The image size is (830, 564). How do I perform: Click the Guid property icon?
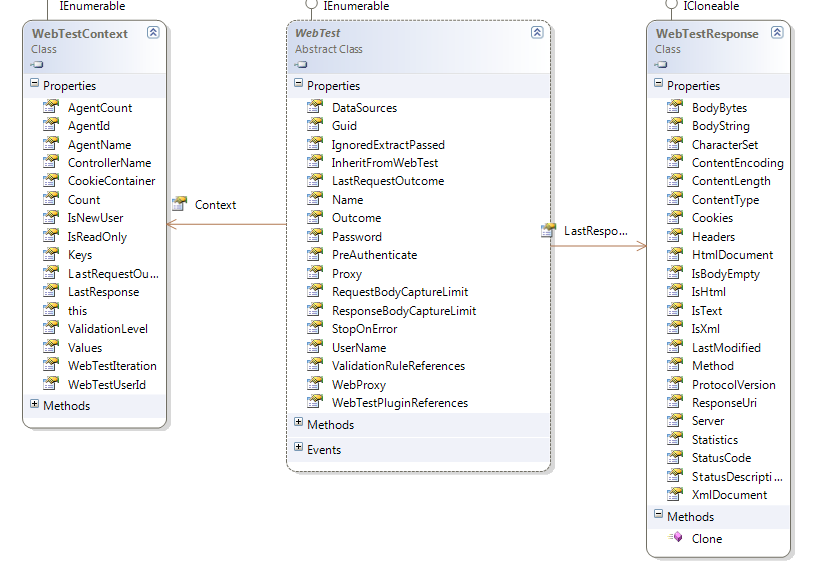coord(315,125)
